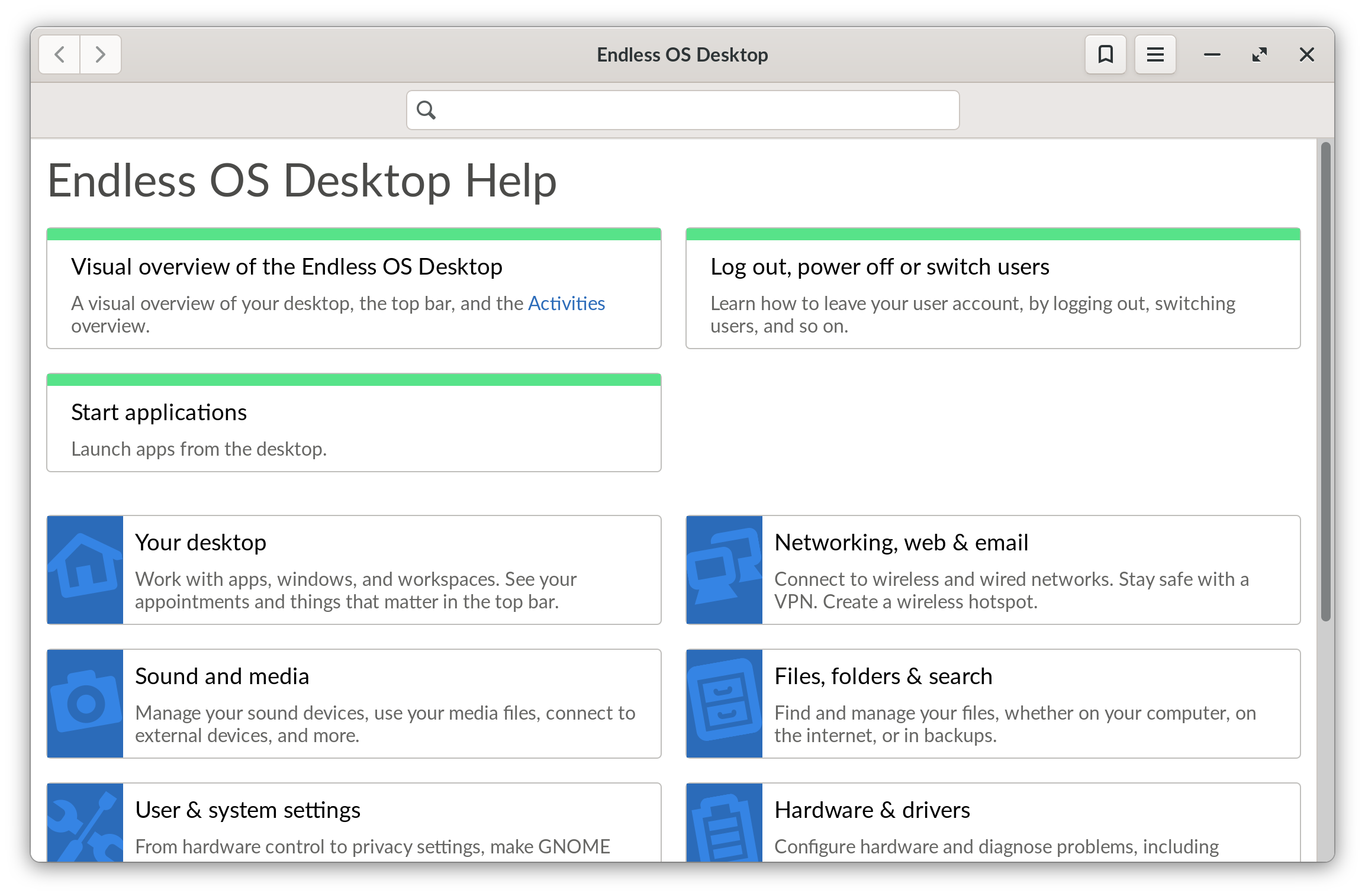The height and width of the screenshot is (896, 1365).
Task: Click 'Manage your sound devices' description
Action: click(x=385, y=724)
